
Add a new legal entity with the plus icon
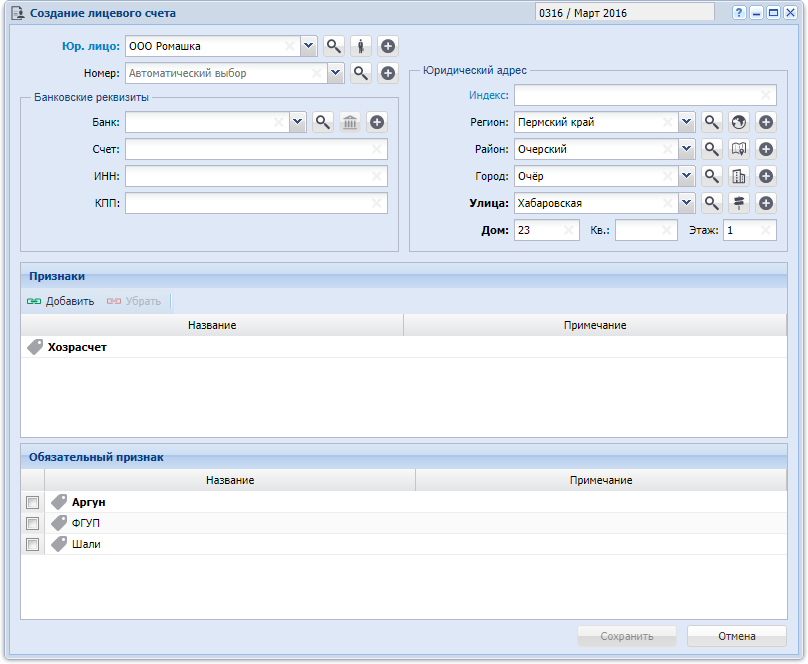pyautogui.click(x=388, y=46)
